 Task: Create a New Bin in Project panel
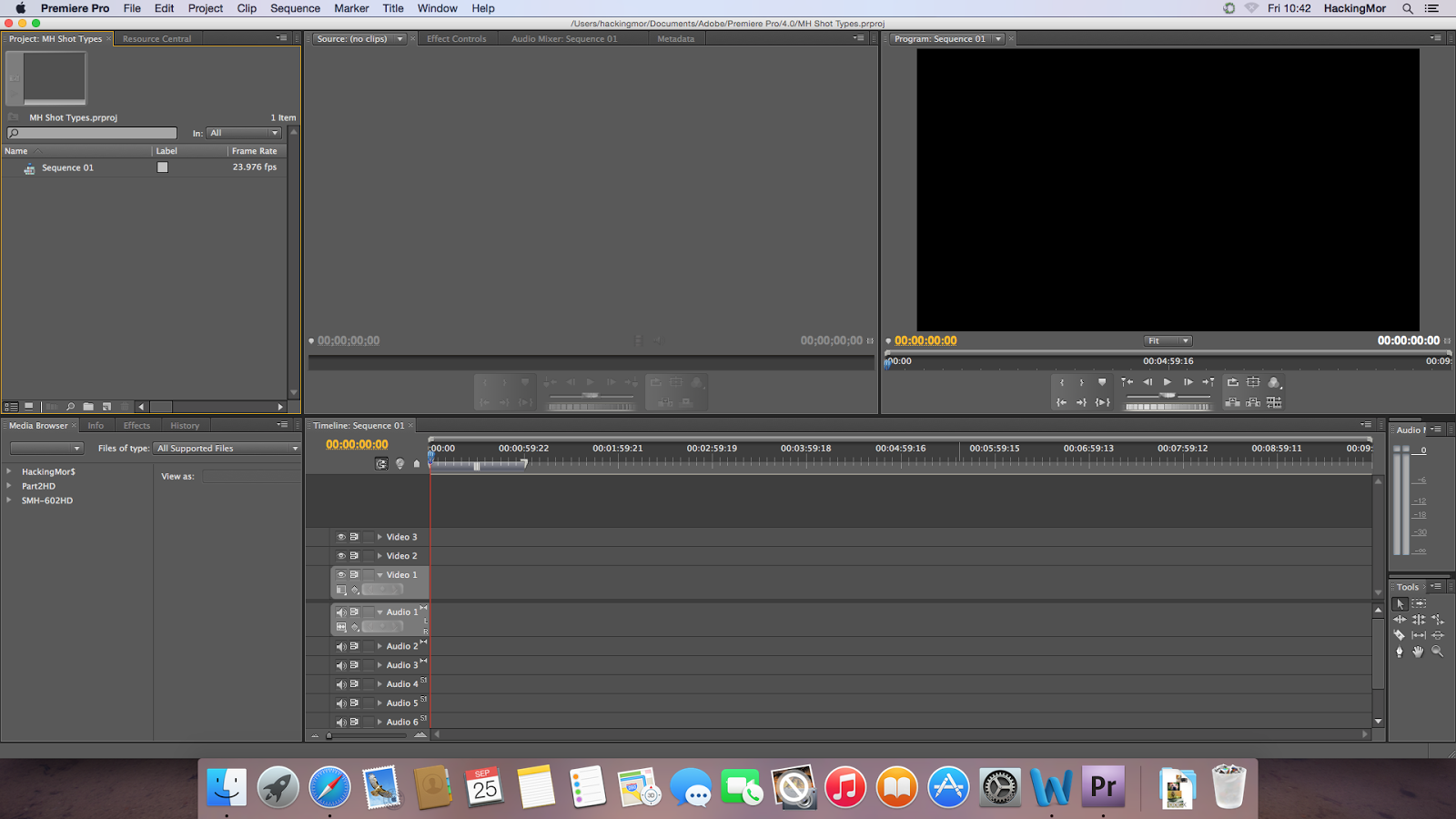point(88,407)
